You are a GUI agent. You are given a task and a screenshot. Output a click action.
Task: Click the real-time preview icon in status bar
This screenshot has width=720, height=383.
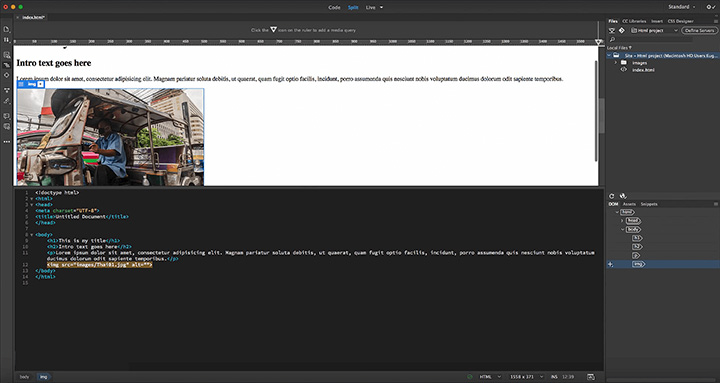pyautogui.click(x=591, y=377)
